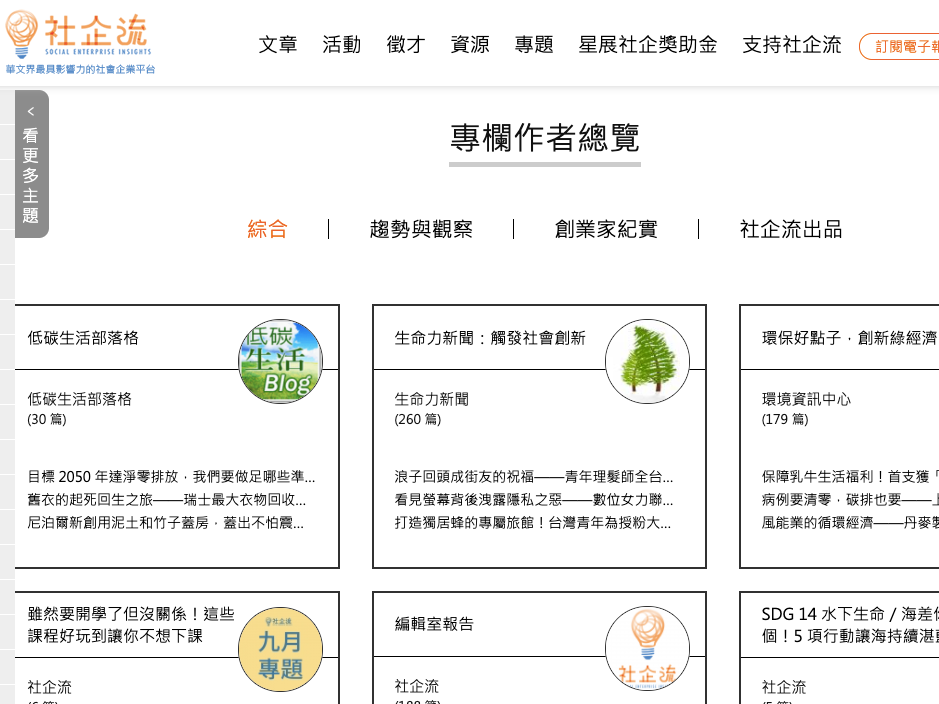Select the 綜合 filter tab
Viewport: 939px width, 704px height.
click(x=268, y=229)
